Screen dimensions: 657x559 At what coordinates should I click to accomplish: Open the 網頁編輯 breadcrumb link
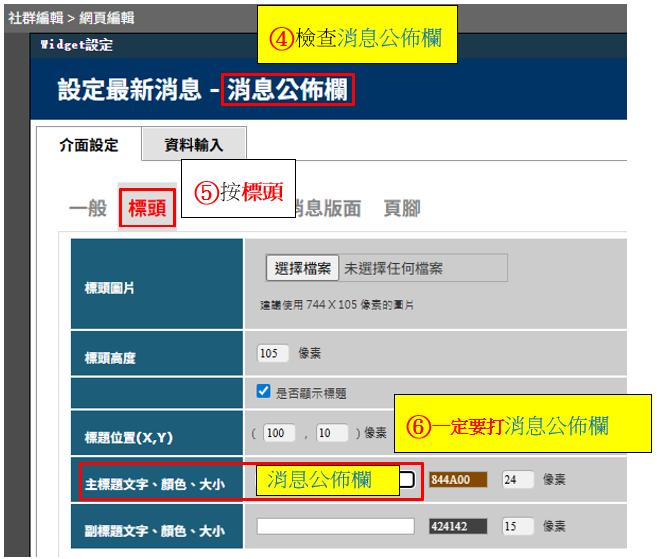click(108, 18)
